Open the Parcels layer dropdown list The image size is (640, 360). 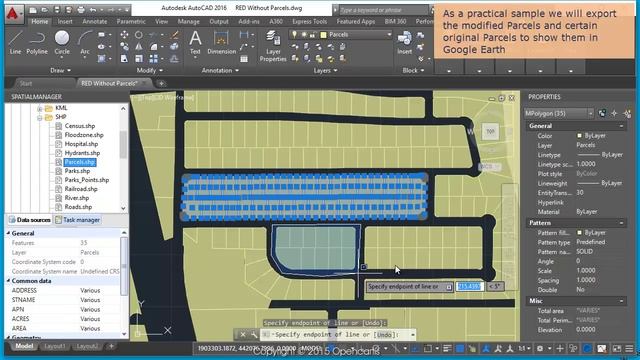[x=389, y=35]
